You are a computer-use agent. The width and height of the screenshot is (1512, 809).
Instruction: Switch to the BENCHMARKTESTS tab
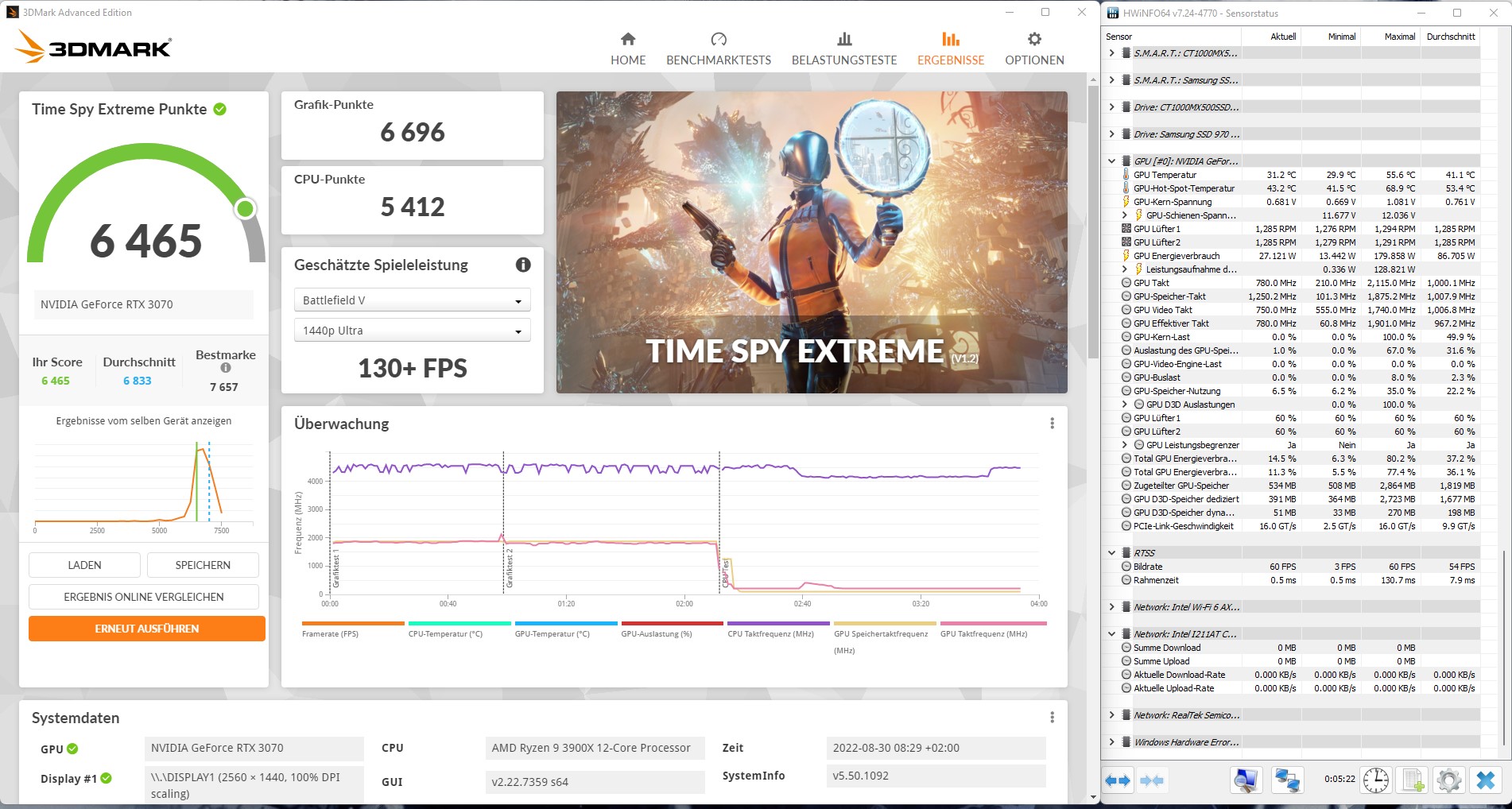[x=719, y=49]
